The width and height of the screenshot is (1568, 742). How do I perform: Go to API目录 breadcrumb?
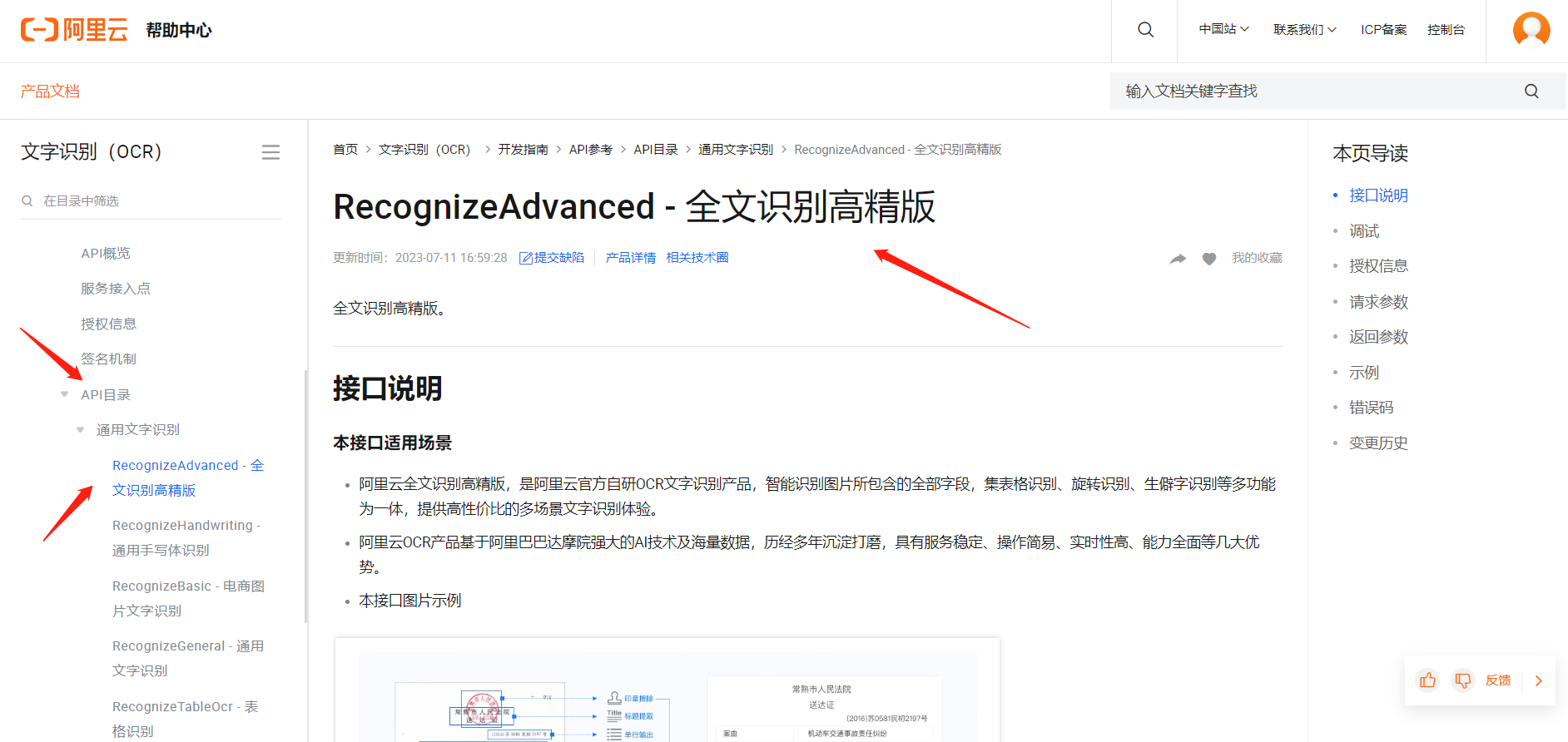(x=656, y=150)
